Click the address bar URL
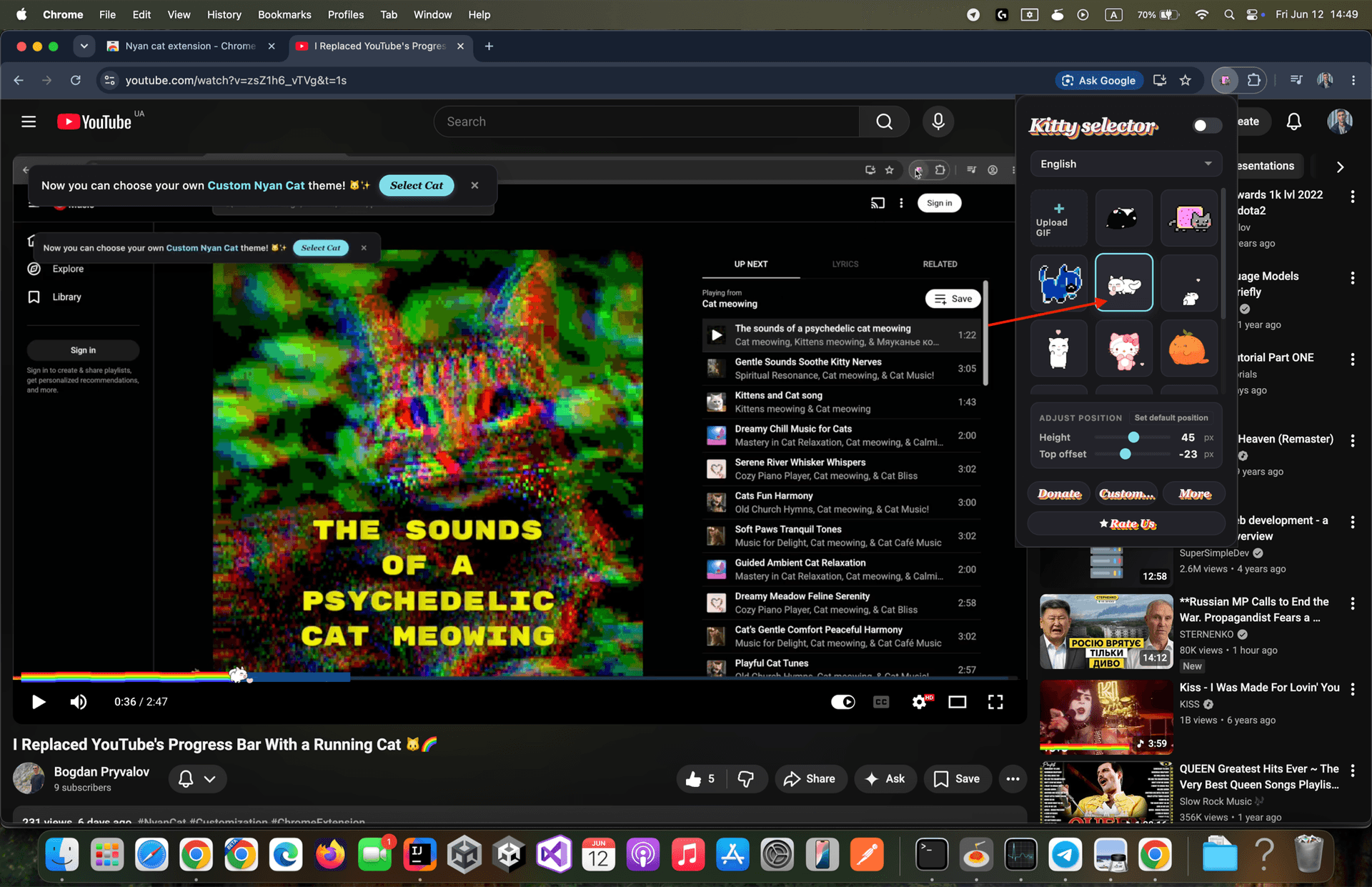Screen dimensions: 1372x887 [x=236, y=80]
